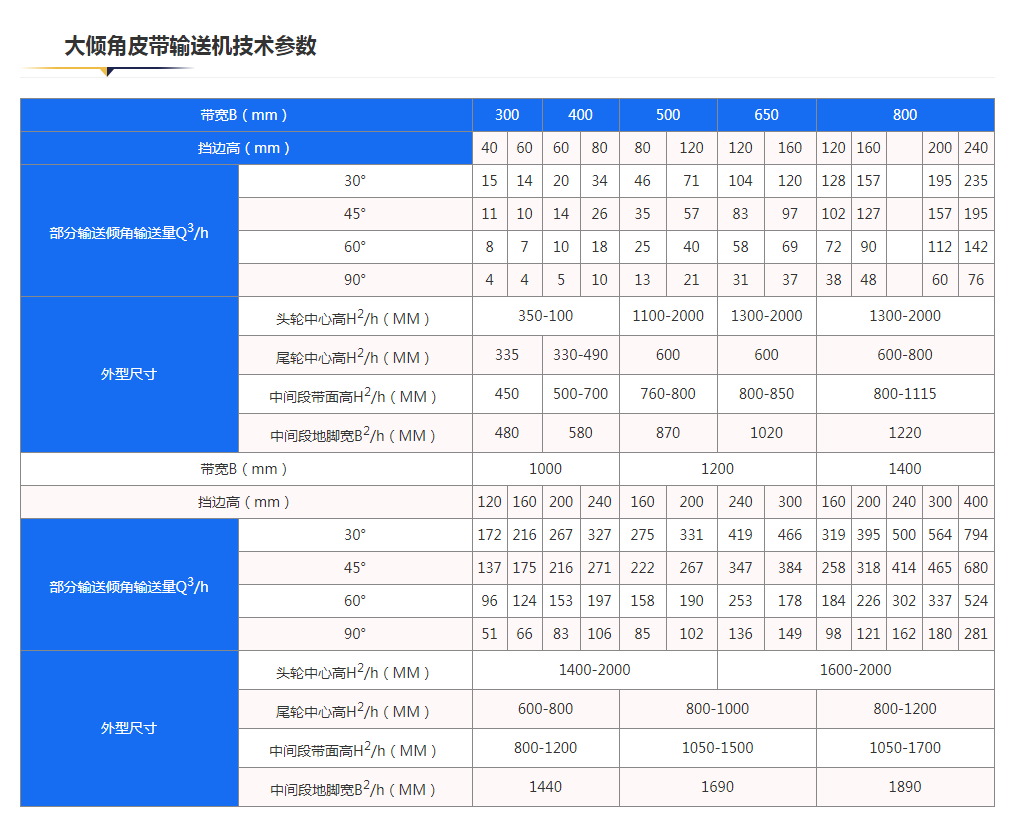Click capacity value 112
Image resolution: width=1017 pixels, height=825 pixels.
pos(940,247)
